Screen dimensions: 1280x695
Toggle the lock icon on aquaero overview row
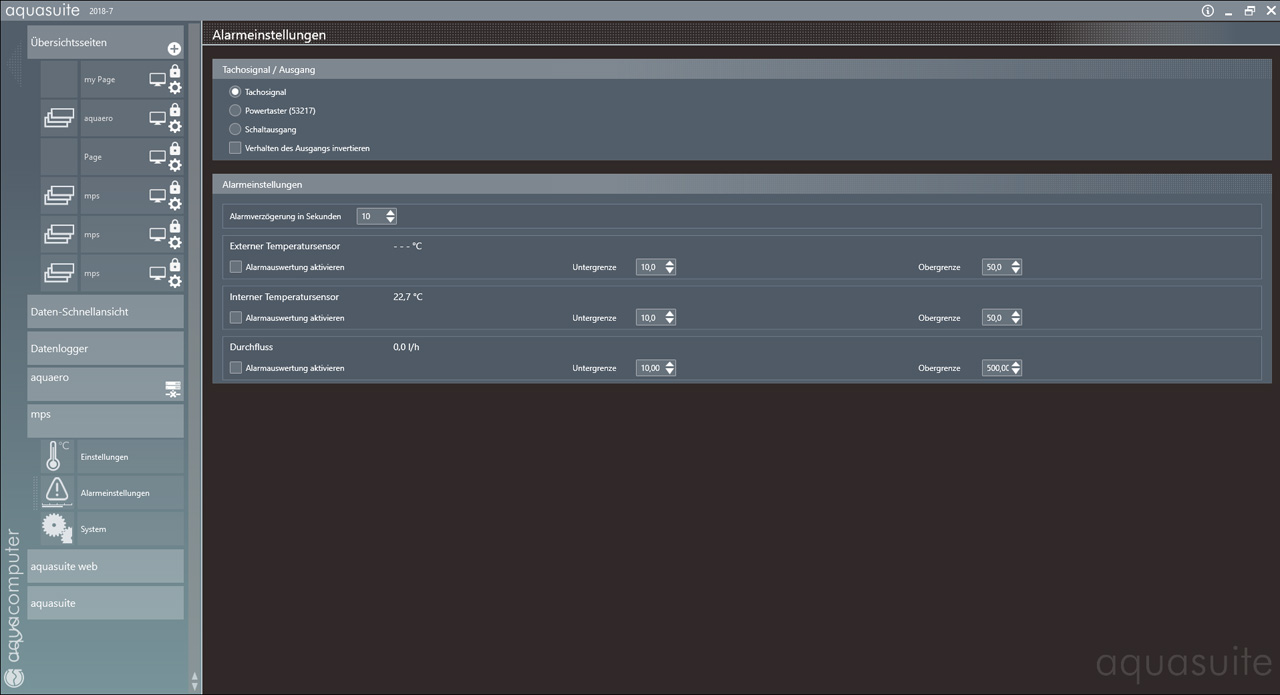175,110
